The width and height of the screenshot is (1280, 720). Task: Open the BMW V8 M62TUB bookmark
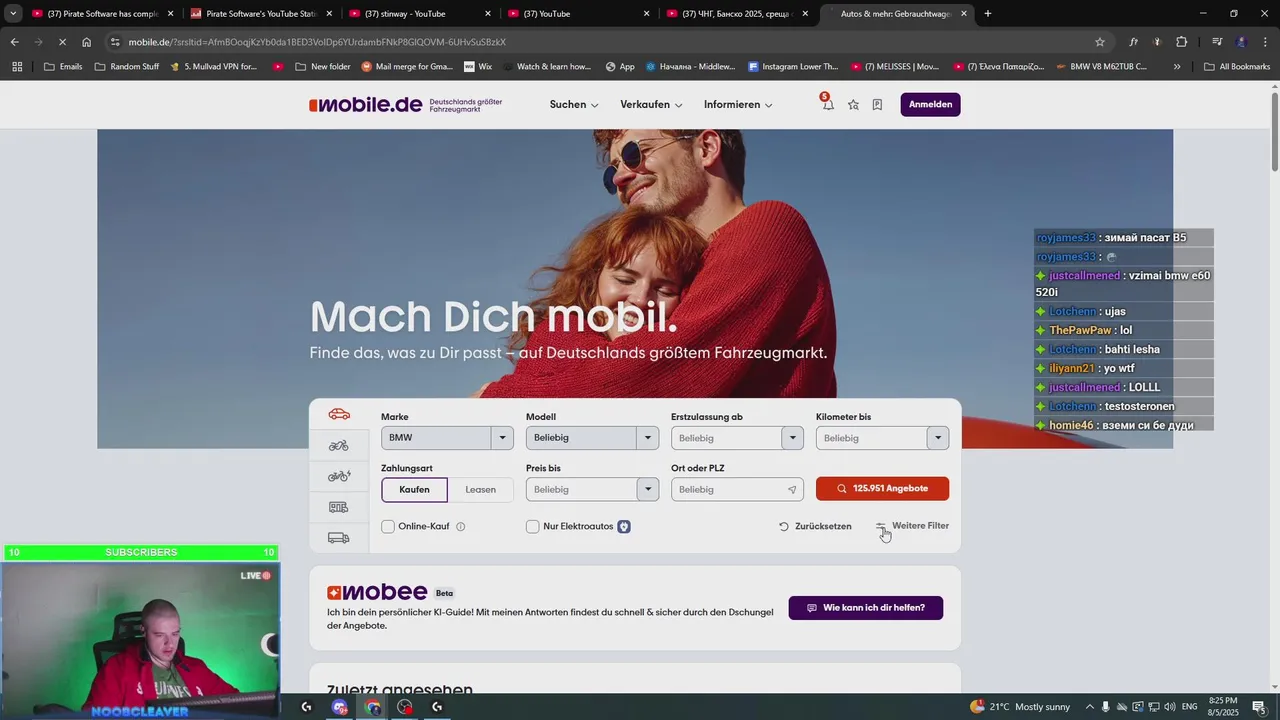coord(1104,67)
